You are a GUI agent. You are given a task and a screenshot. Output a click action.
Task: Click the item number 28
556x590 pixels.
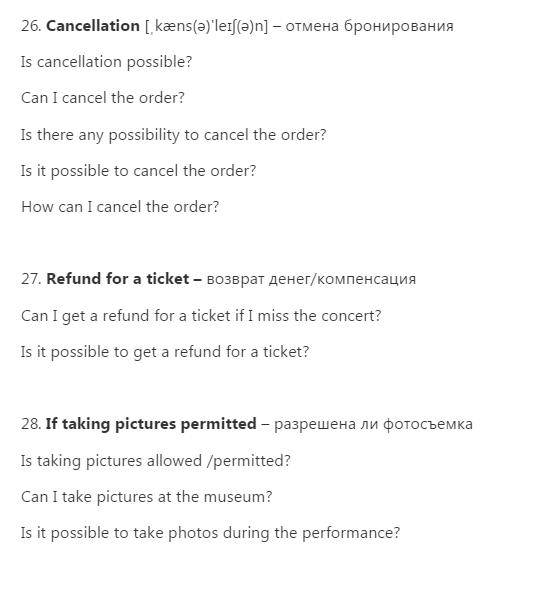31,424
